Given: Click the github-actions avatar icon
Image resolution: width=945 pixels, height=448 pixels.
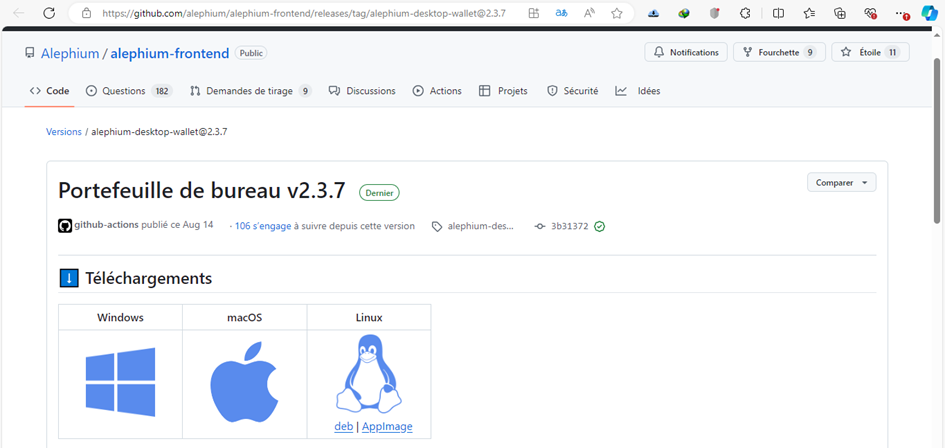Looking at the screenshot, I should [64, 226].
